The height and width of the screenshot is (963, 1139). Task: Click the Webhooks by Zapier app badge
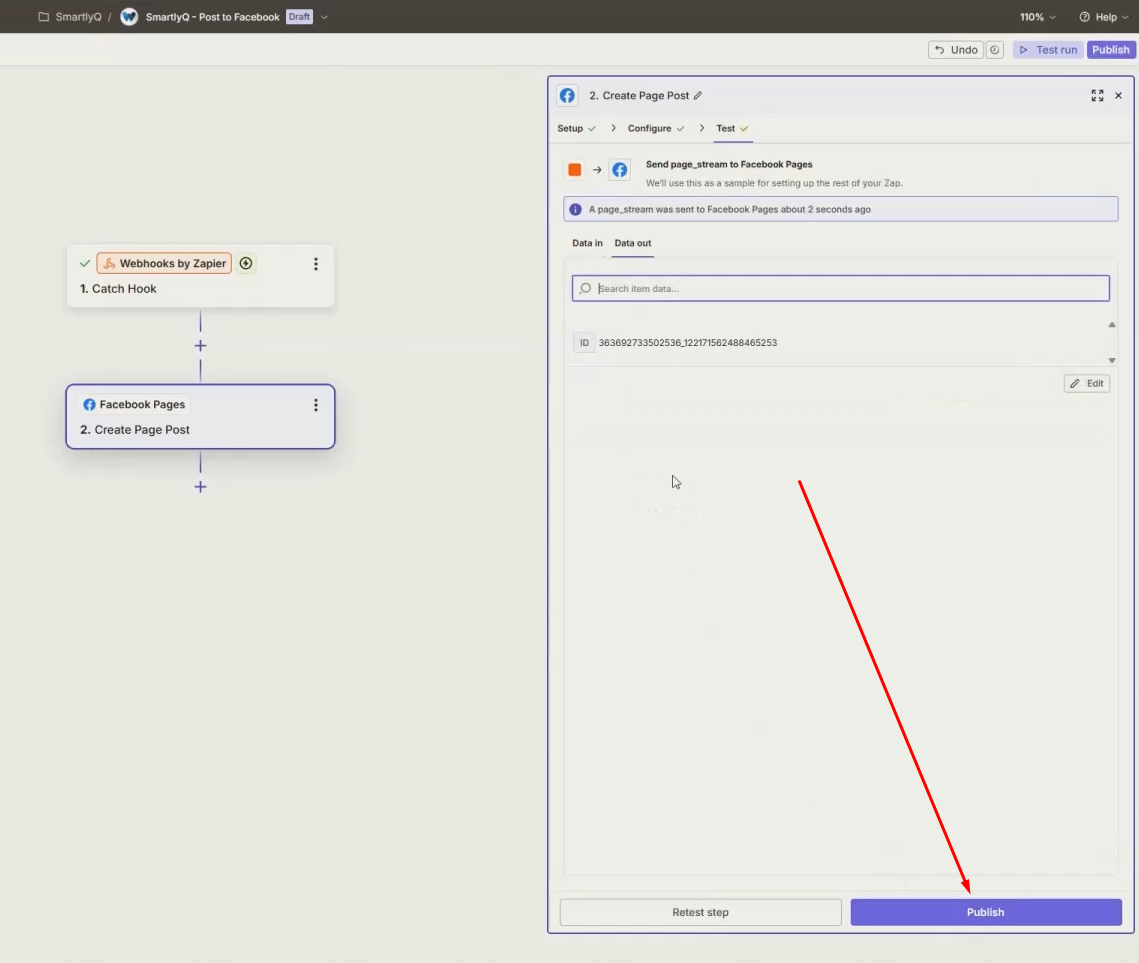164,263
